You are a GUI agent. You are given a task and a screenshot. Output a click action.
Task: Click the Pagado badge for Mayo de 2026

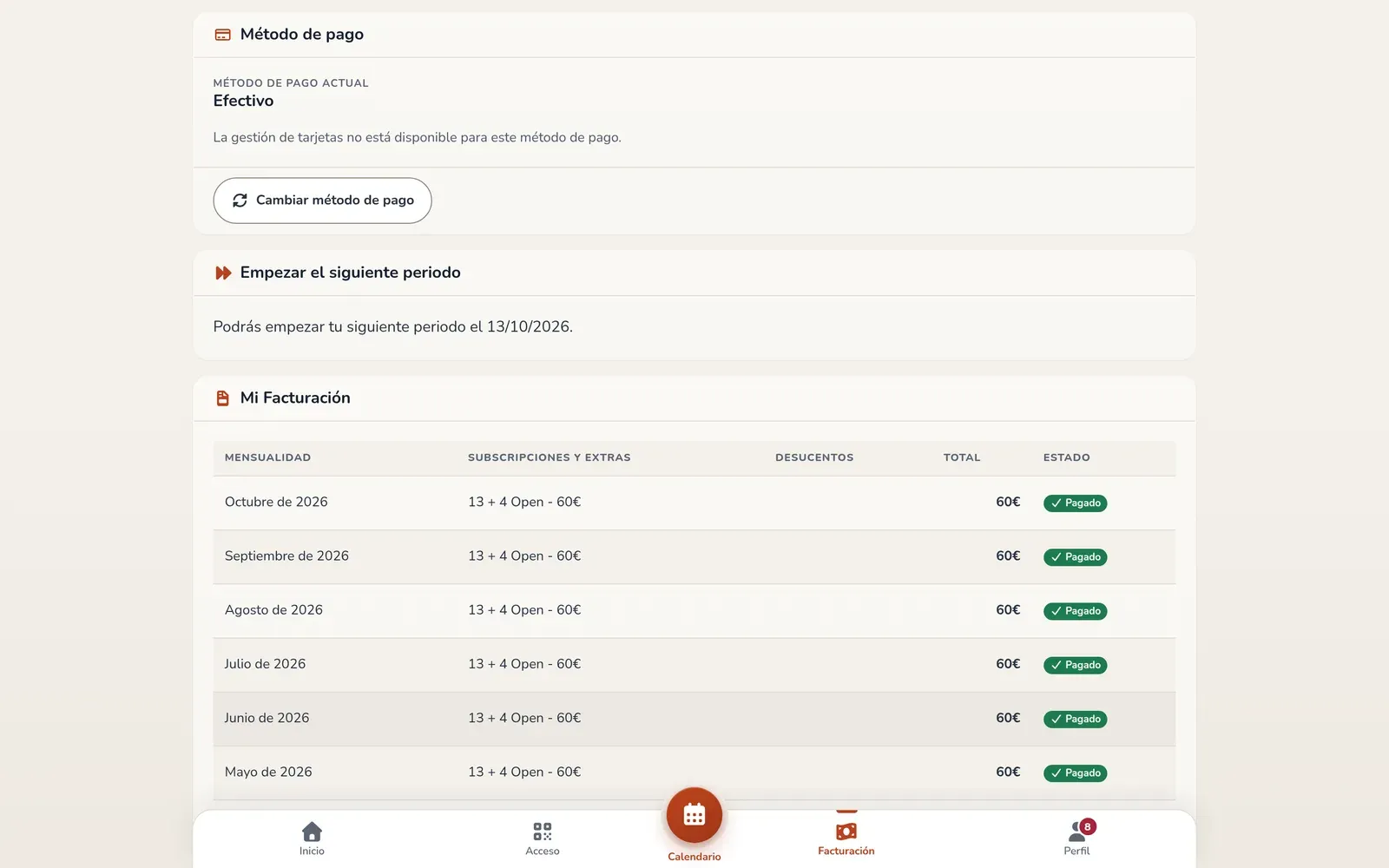1076,773
